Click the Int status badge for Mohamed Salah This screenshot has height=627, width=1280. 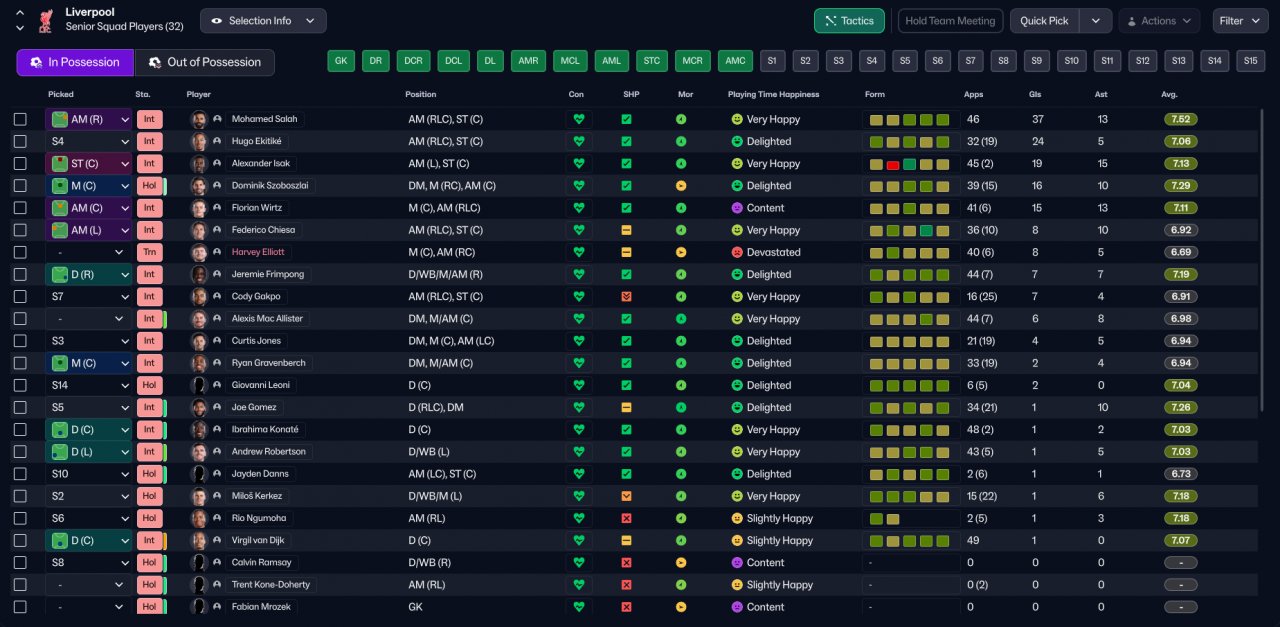[x=149, y=119]
